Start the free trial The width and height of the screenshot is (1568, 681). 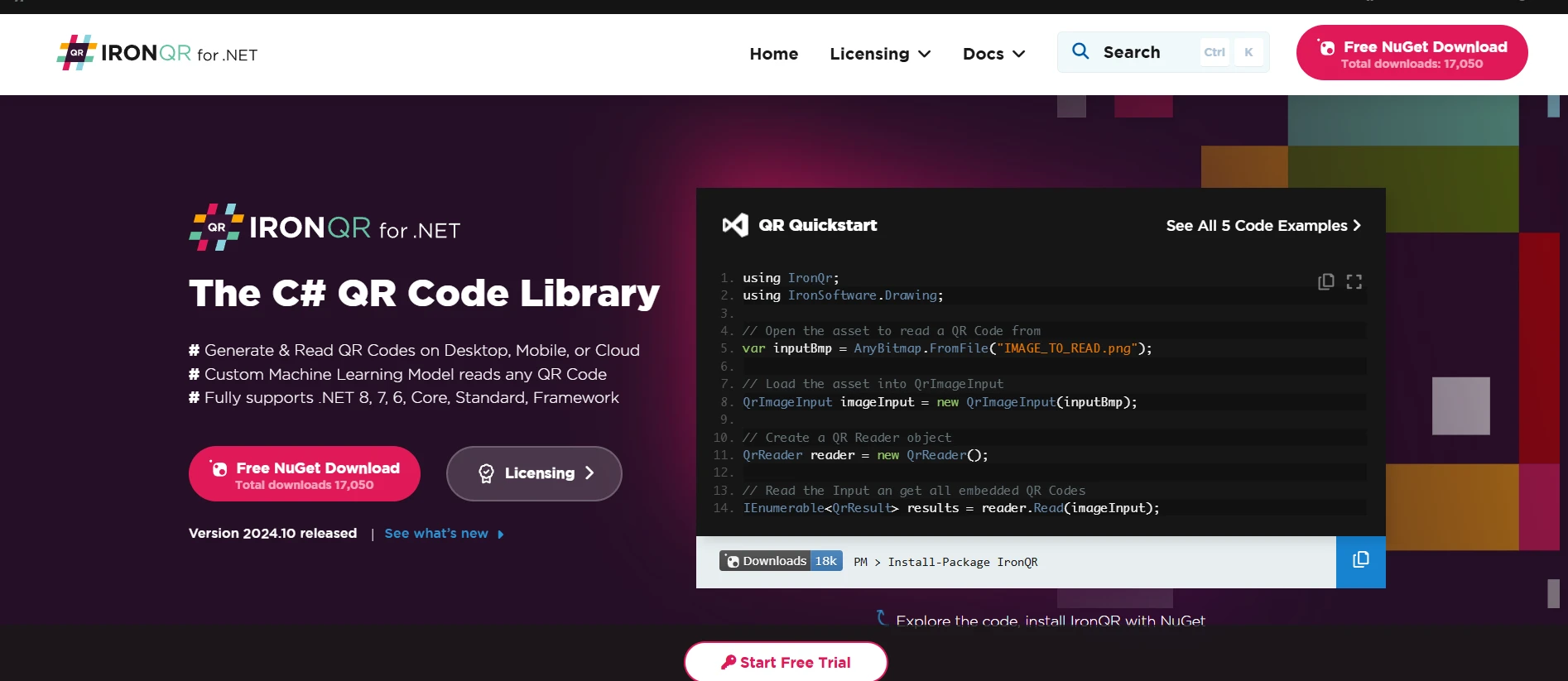click(786, 662)
